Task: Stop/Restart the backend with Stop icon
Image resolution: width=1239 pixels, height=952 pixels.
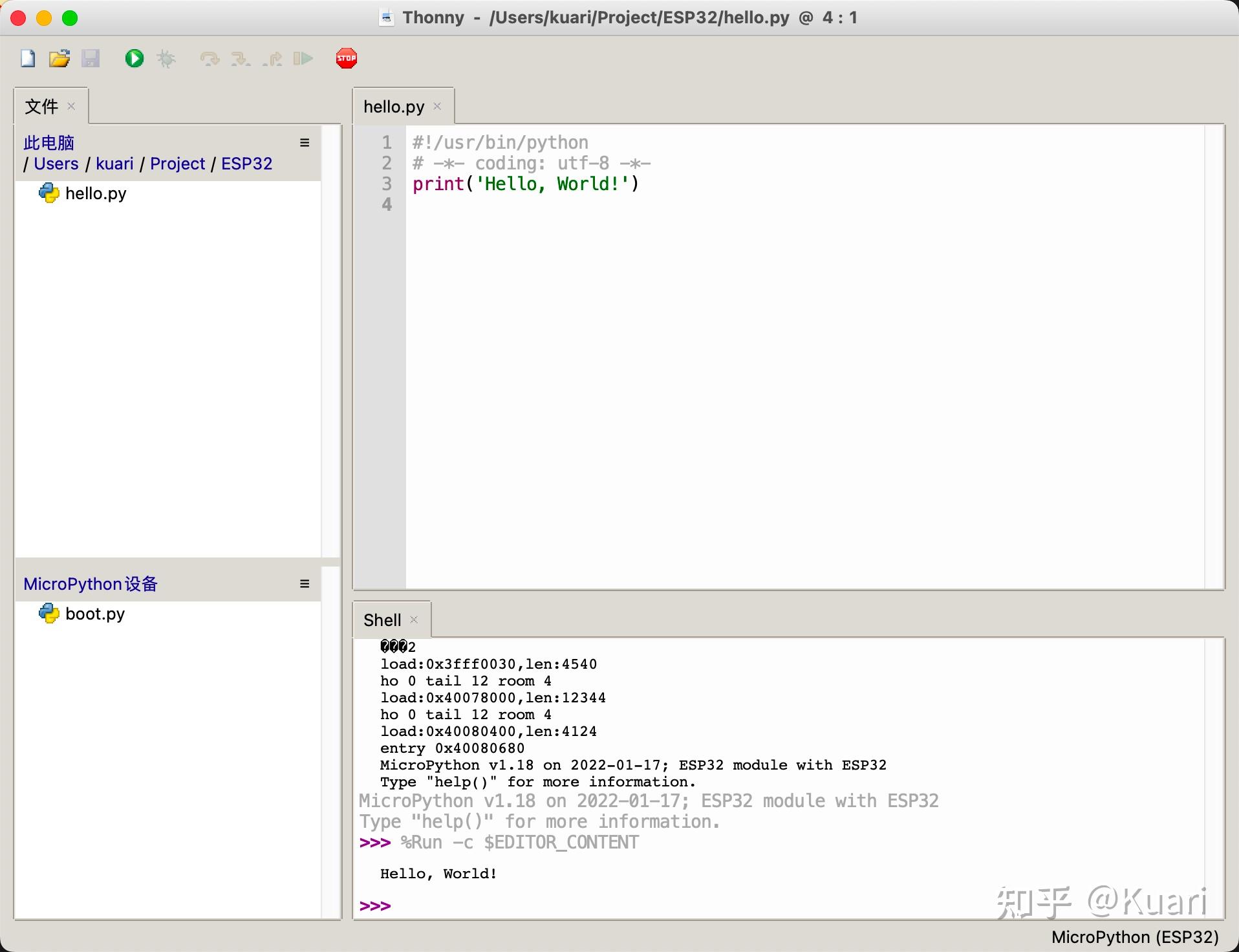Action: point(347,58)
